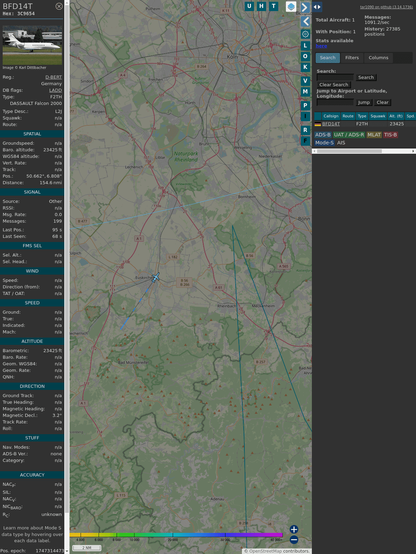416x554 pixels.
Task: Click the altitude color scale bar
Action: (x=176, y=535)
